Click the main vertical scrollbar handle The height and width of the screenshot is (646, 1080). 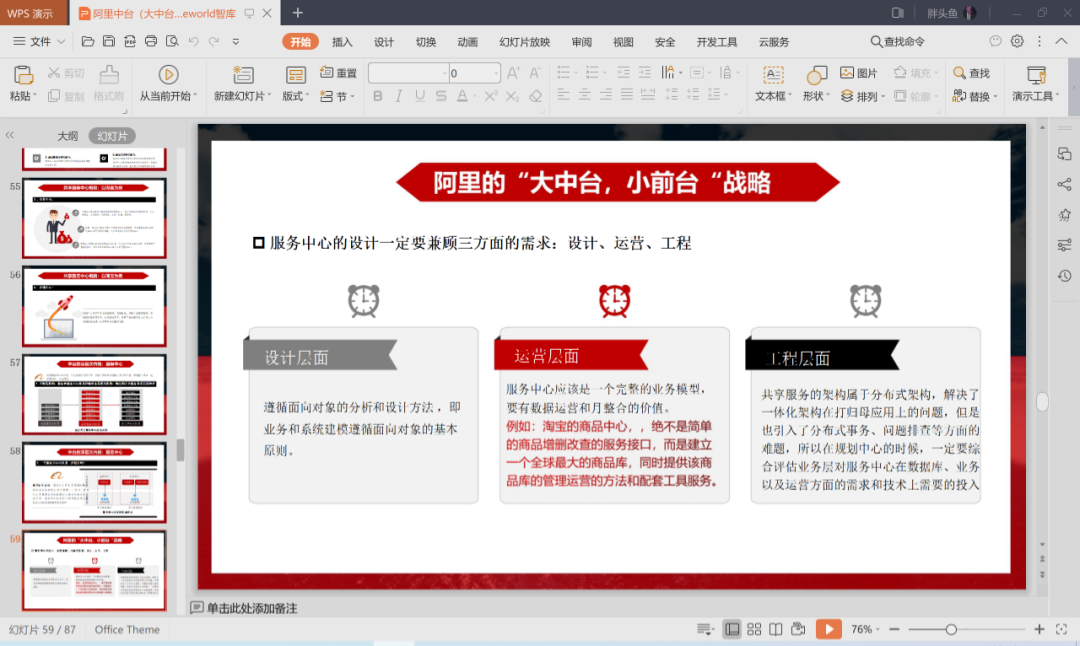pyautogui.click(x=1042, y=402)
